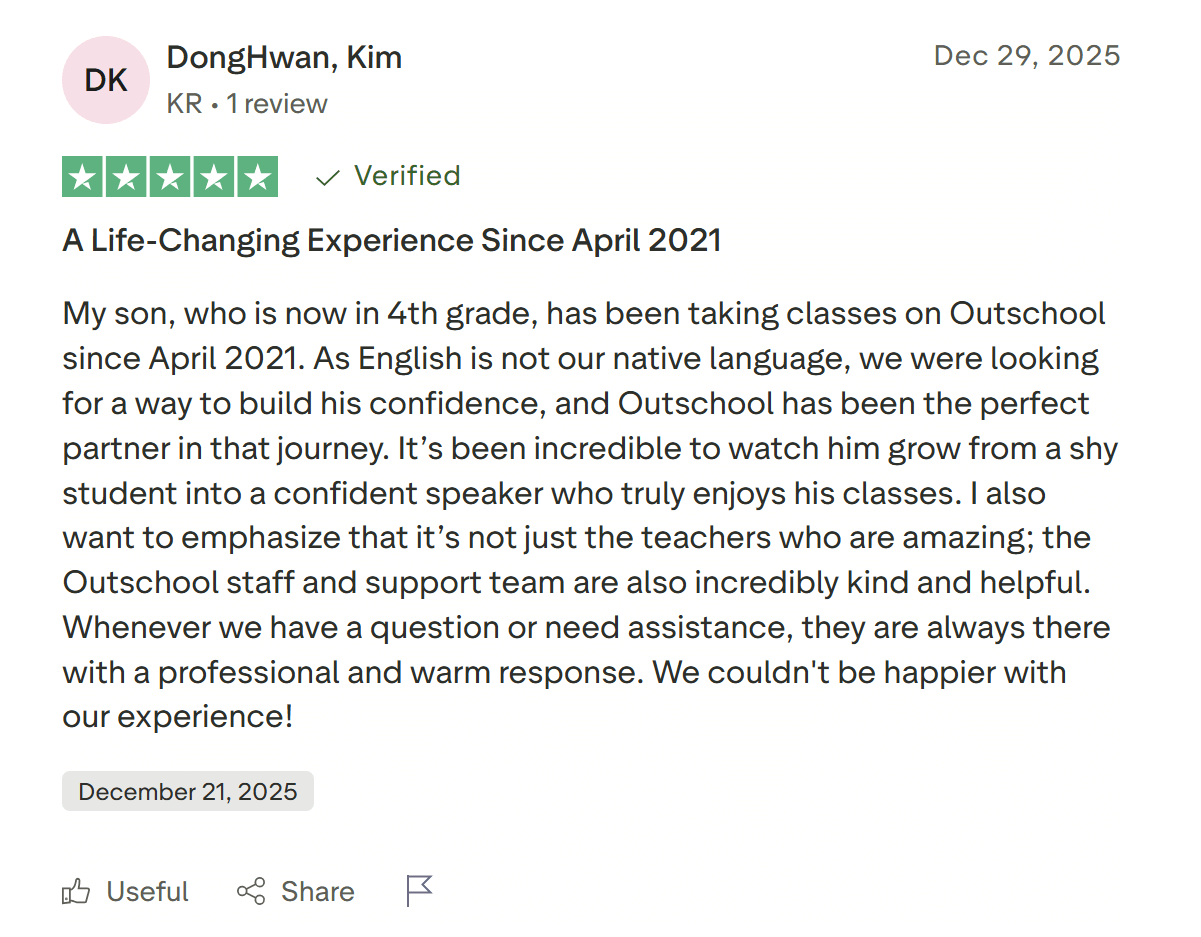The image size is (1201, 937).
Task: Click the Share network icon
Action: coord(253,891)
